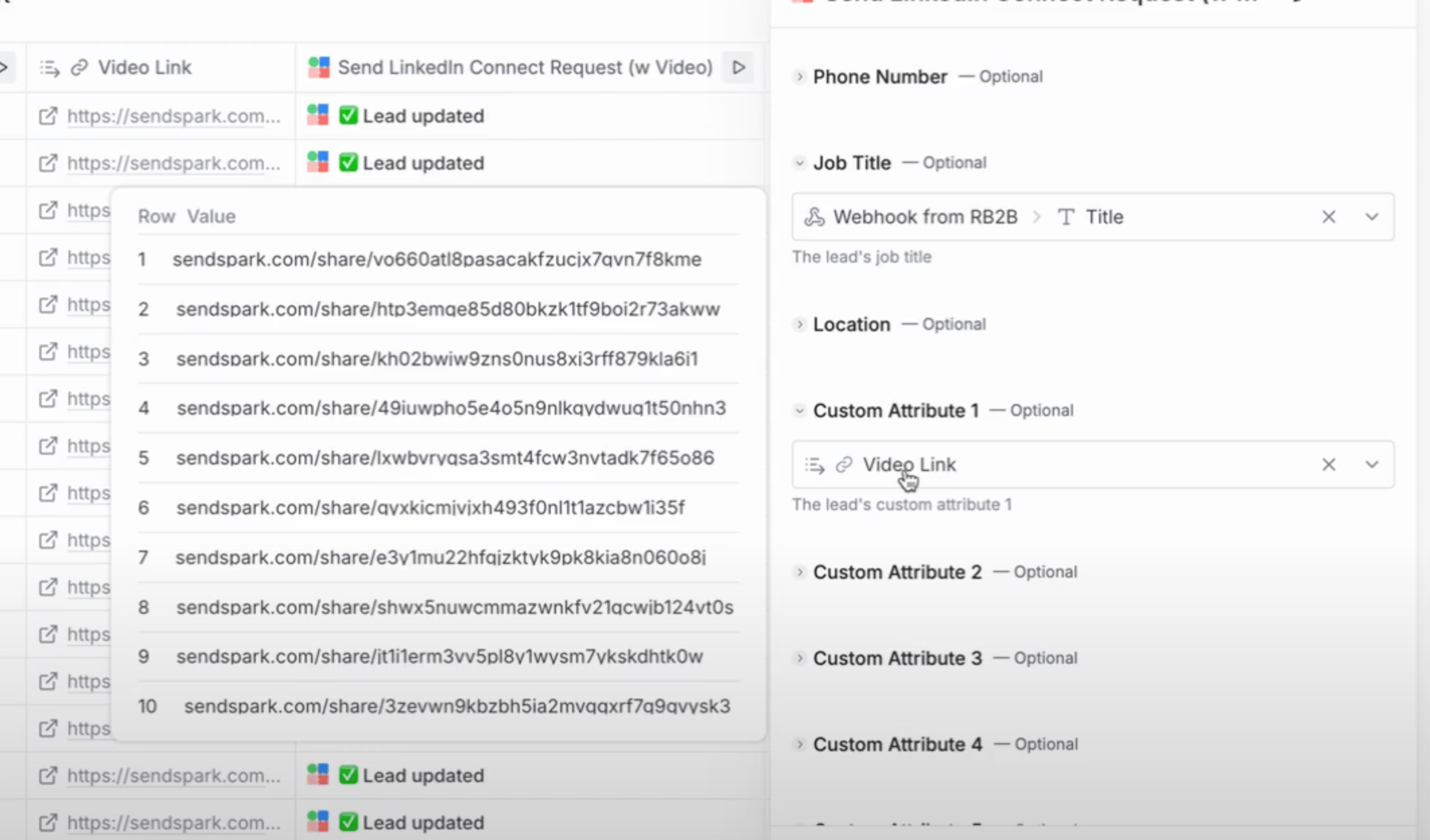The height and width of the screenshot is (840, 1430).
Task: Collapse the Job Title section
Action: pyautogui.click(x=799, y=163)
